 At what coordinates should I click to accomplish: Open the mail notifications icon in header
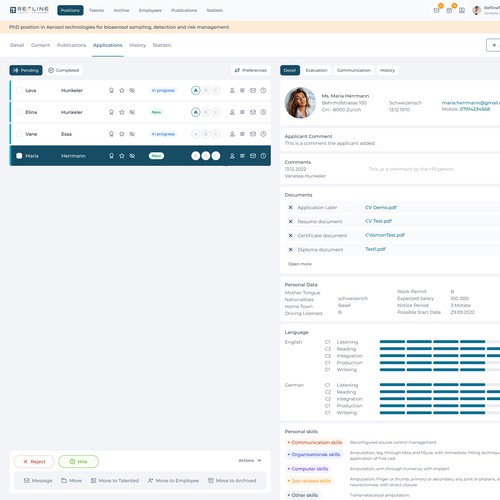(x=436, y=10)
